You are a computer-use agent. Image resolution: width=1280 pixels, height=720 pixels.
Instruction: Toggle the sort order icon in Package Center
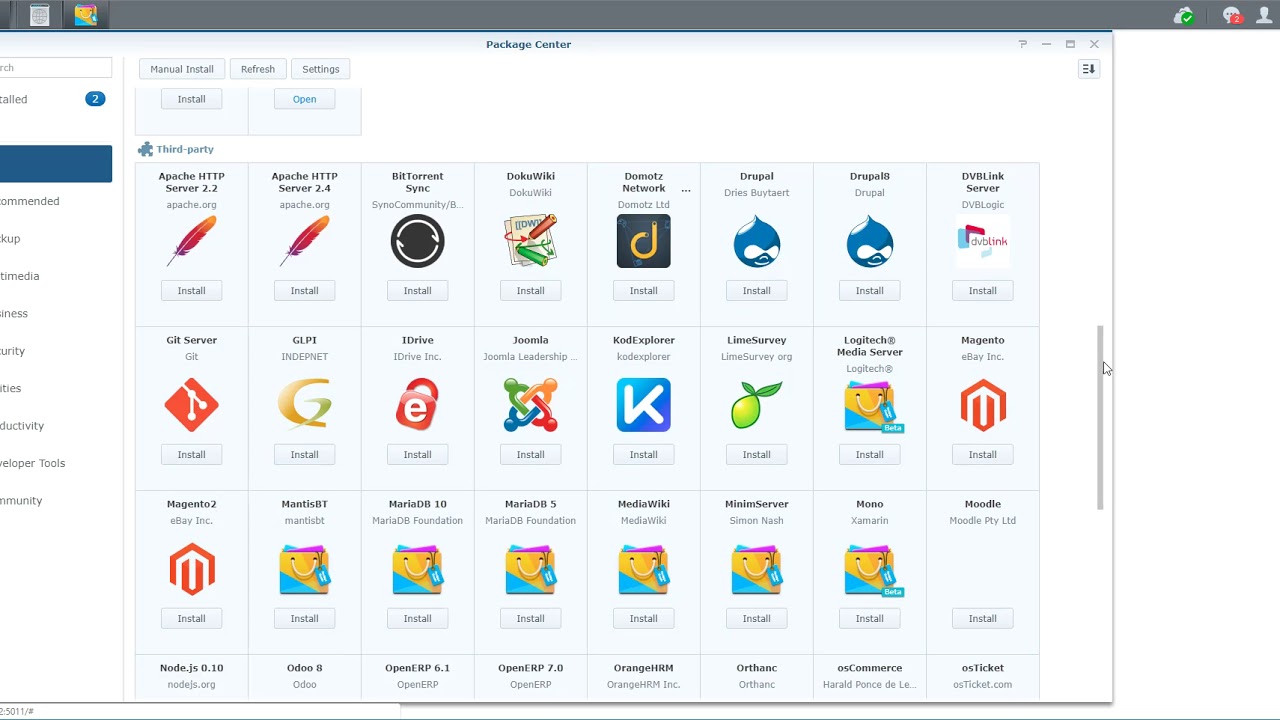(x=1089, y=69)
